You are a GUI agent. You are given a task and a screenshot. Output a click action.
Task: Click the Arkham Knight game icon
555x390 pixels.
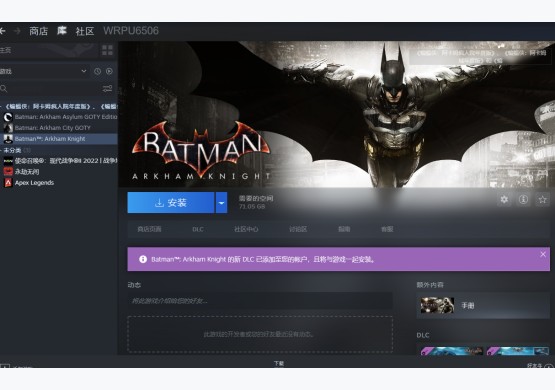coord(8,139)
